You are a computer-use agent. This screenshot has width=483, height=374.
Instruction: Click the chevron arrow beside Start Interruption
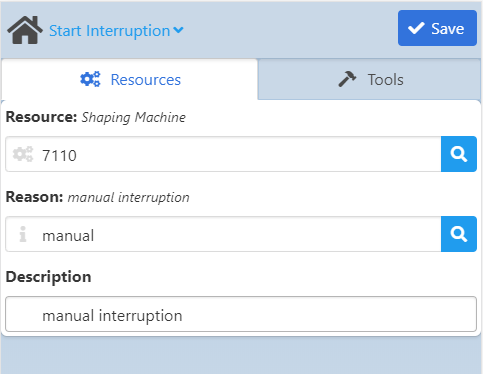pyautogui.click(x=179, y=30)
